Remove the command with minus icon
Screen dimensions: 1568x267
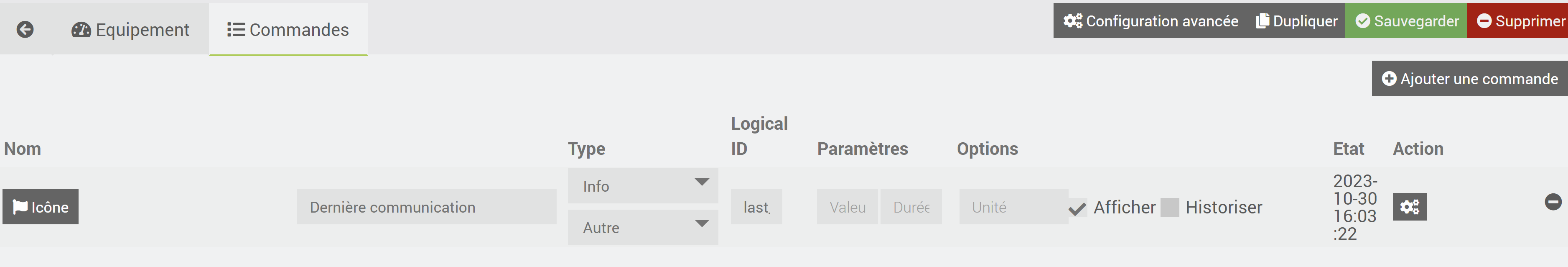tap(1553, 202)
